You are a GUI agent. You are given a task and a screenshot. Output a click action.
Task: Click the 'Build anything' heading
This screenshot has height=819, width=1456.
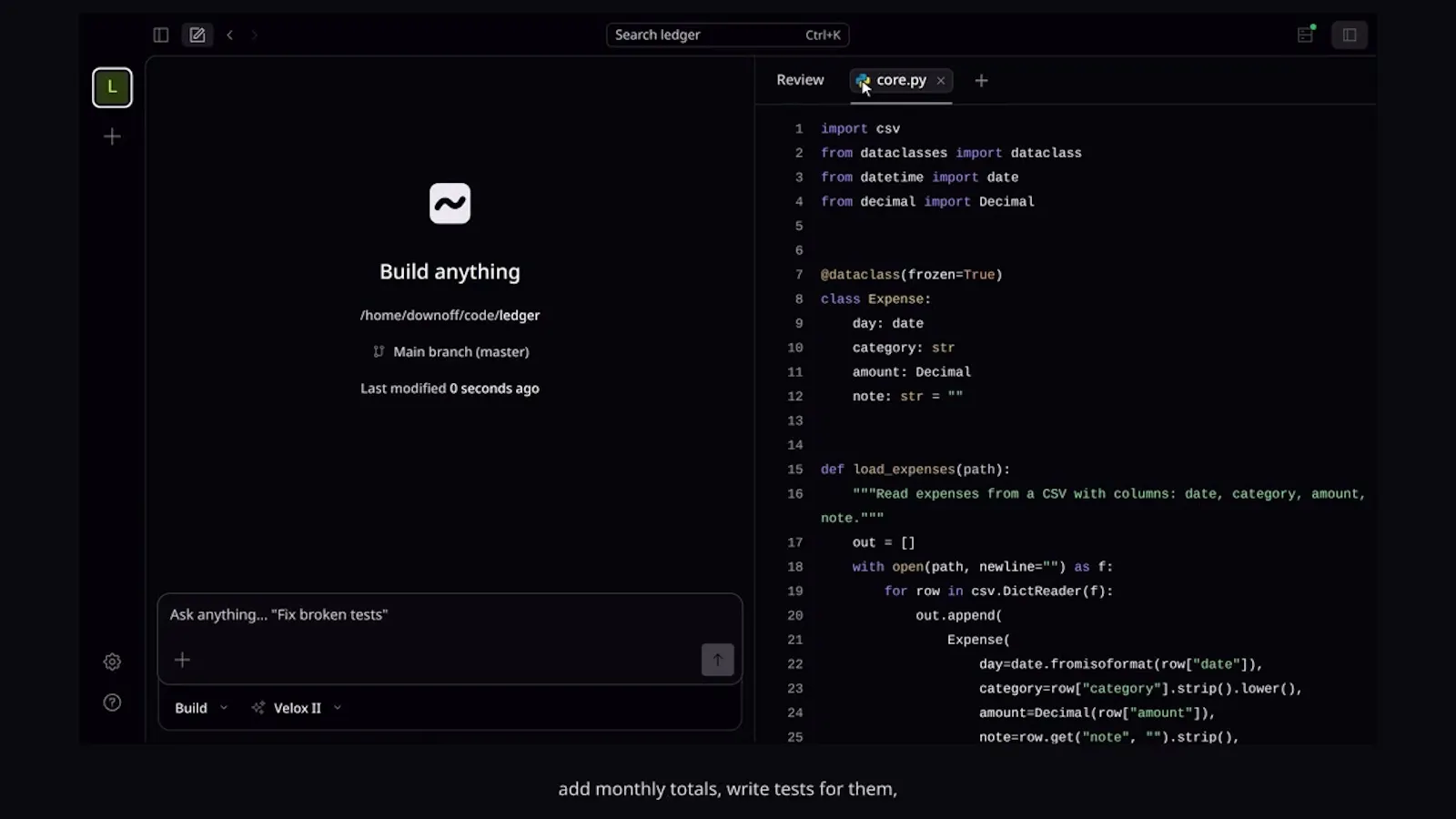click(450, 272)
